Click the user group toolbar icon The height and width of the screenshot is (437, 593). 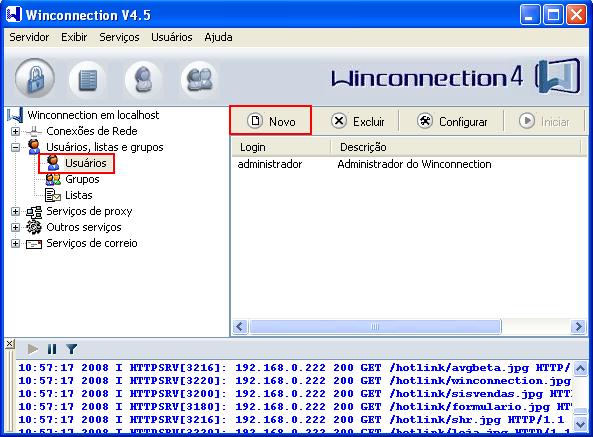[199, 79]
